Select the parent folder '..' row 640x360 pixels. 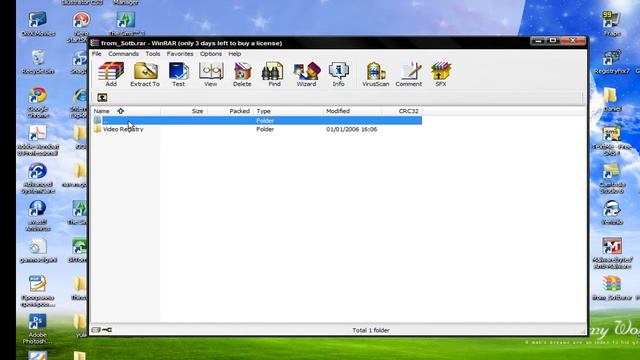pyautogui.click(x=257, y=120)
